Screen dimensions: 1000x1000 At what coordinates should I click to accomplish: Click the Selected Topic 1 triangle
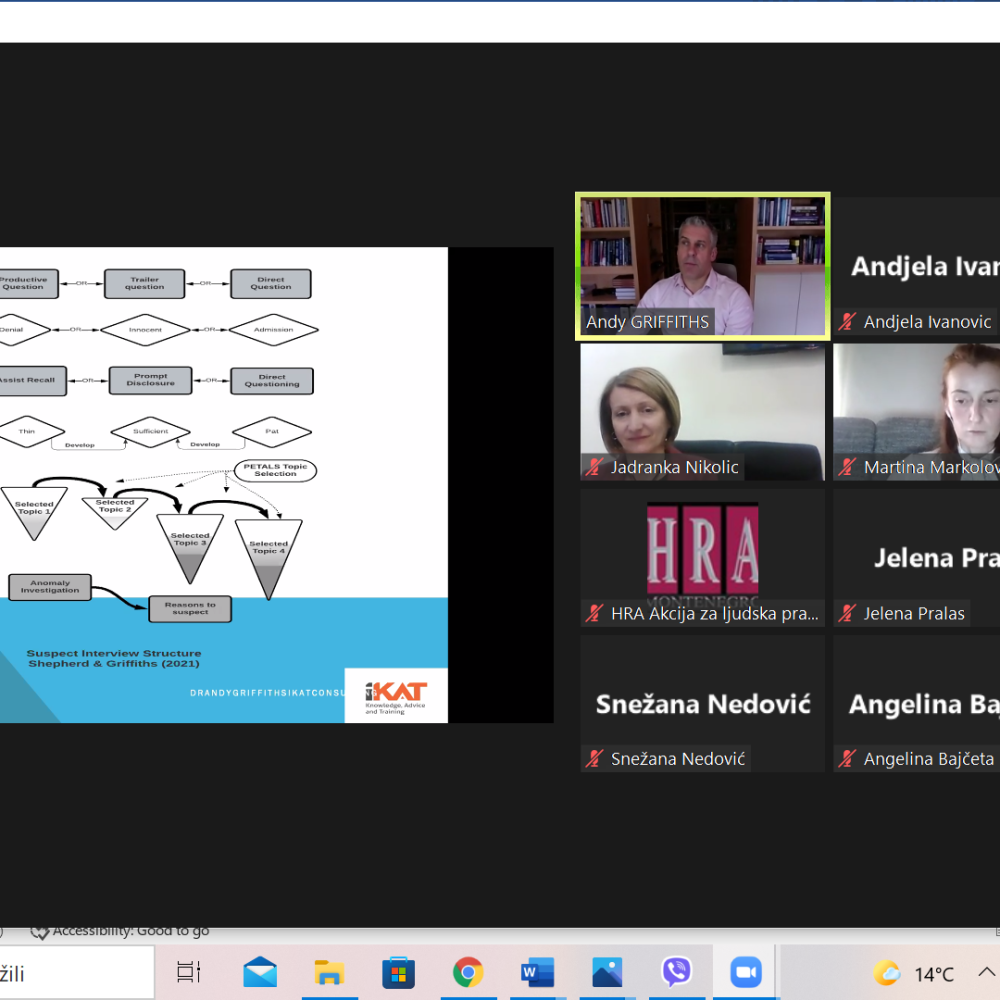click(x=34, y=512)
